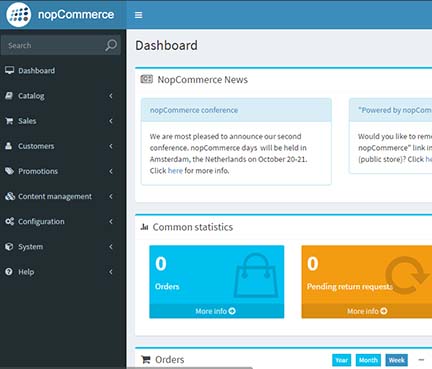Click the Promotions tags icon

(9, 171)
